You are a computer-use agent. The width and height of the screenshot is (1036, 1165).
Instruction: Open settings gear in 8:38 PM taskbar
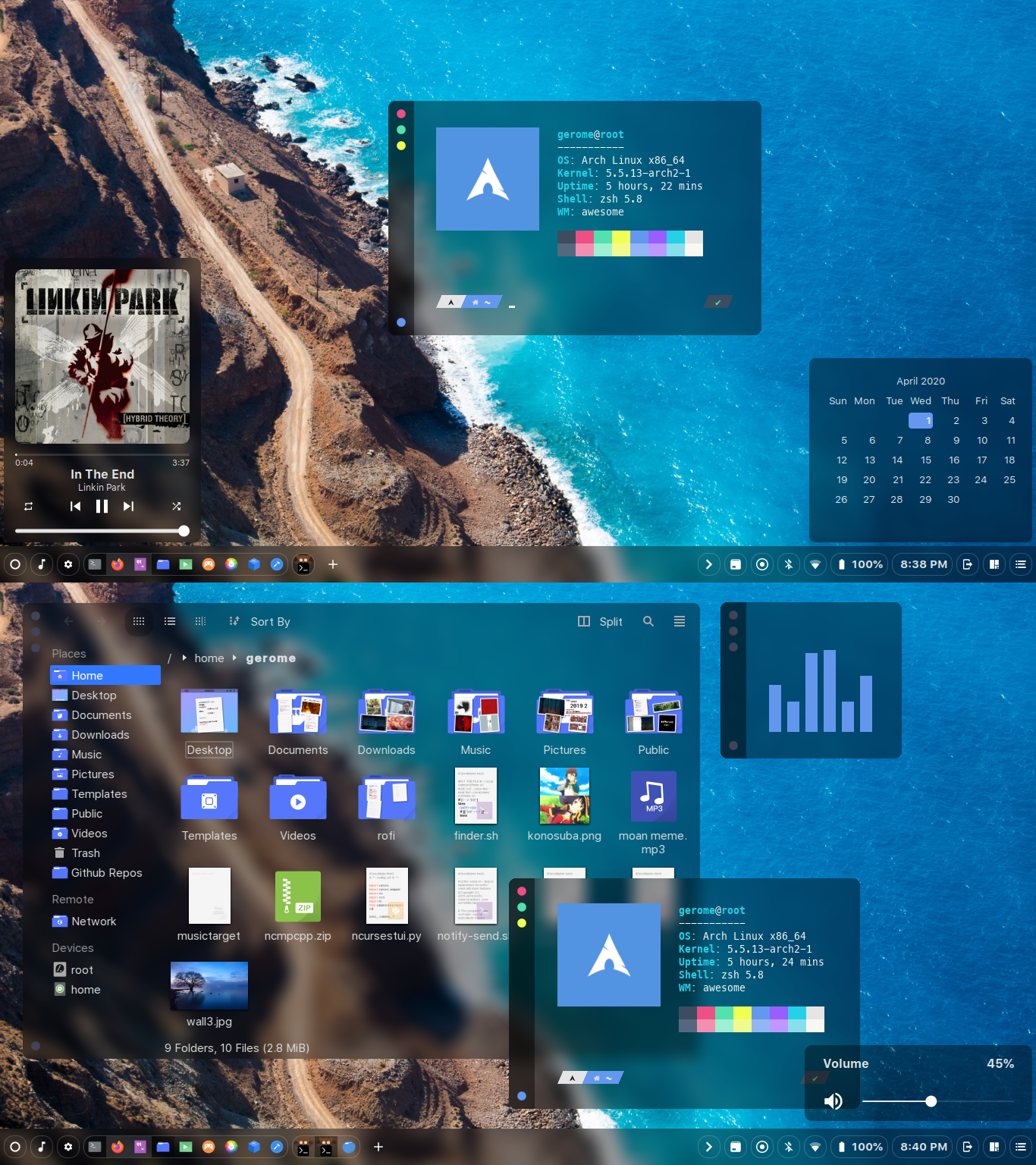click(x=68, y=564)
